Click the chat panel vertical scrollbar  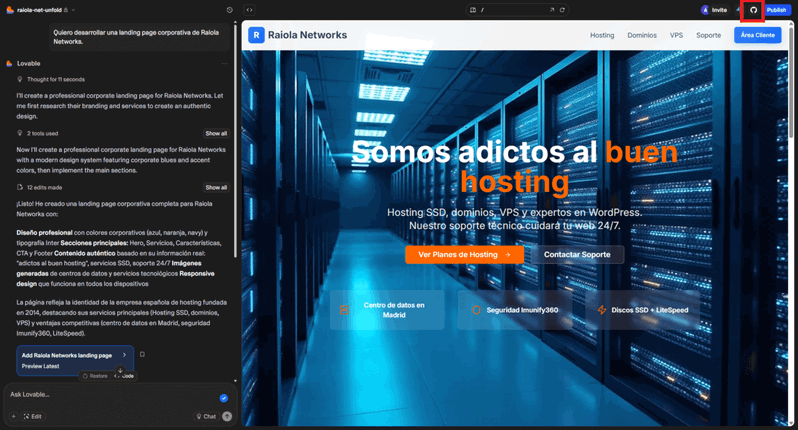pos(235,140)
